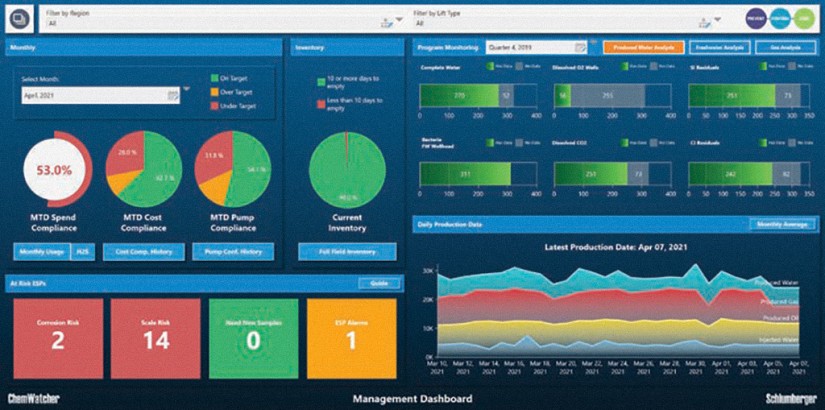
Task: Click the Current Inventory pie chart
Action: (347, 169)
